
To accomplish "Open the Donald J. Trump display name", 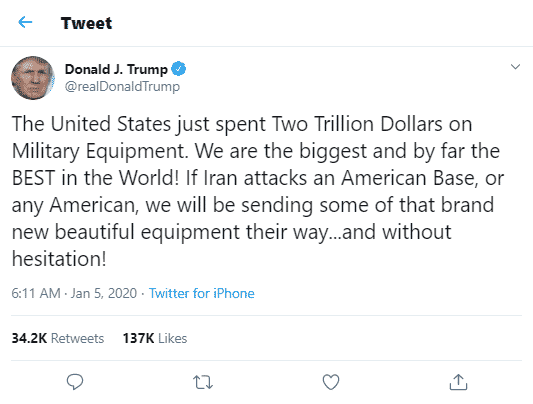I will click(x=116, y=69).
